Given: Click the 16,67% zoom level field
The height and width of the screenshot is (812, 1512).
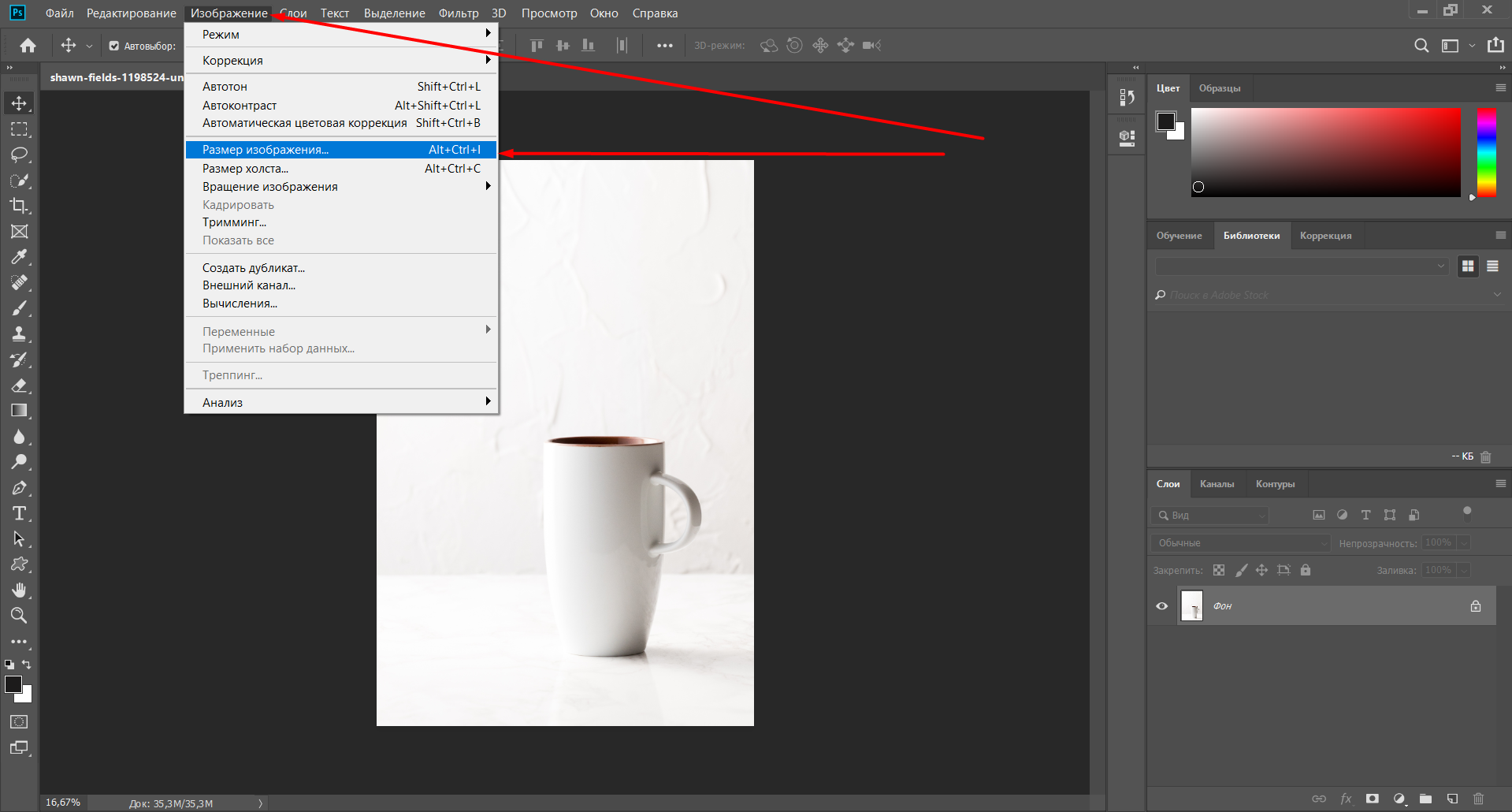Looking at the screenshot, I should coord(63,803).
